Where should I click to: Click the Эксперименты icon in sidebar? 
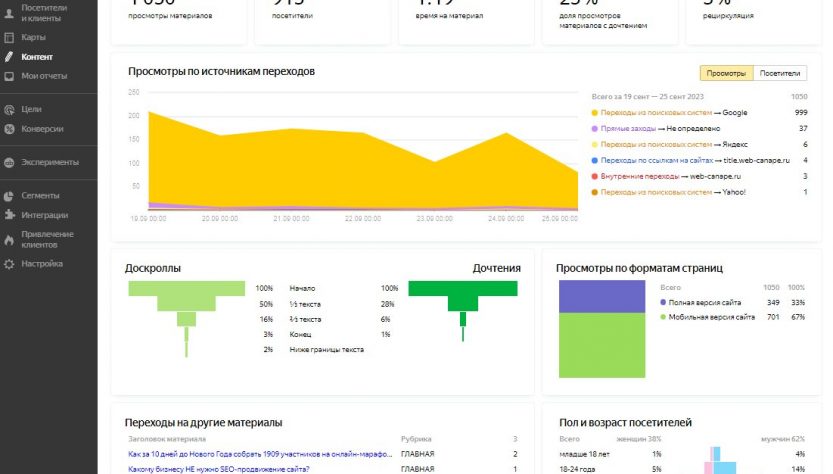pyautogui.click(x=9, y=162)
